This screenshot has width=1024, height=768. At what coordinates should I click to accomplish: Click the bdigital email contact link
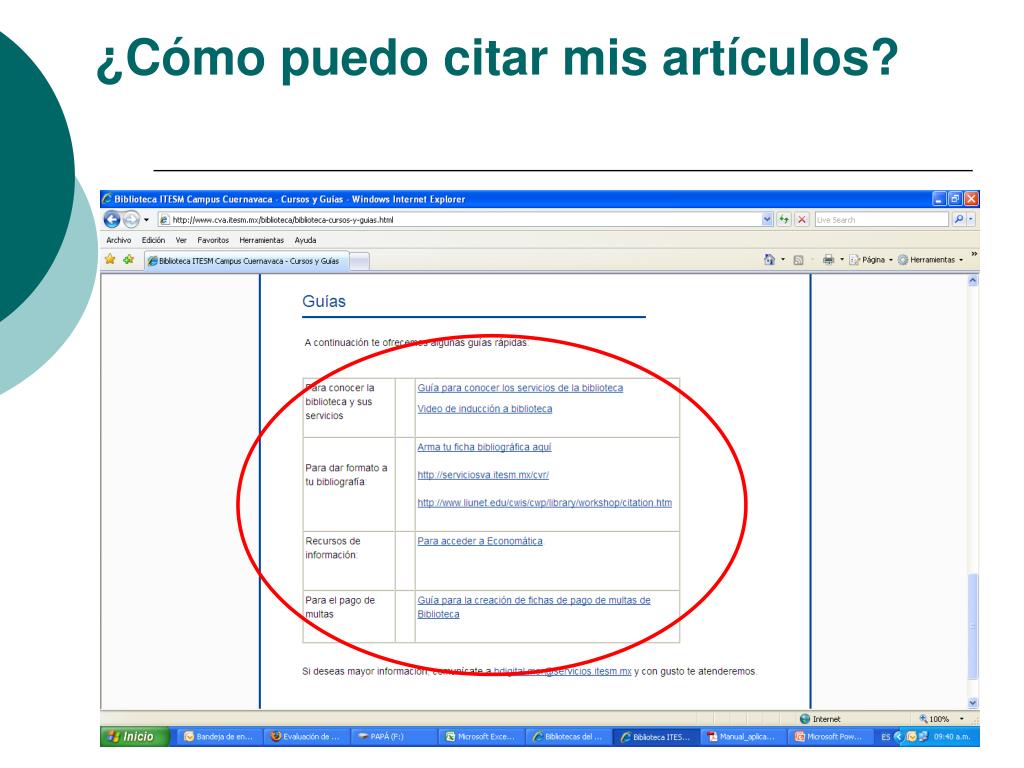click(x=562, y=671)
